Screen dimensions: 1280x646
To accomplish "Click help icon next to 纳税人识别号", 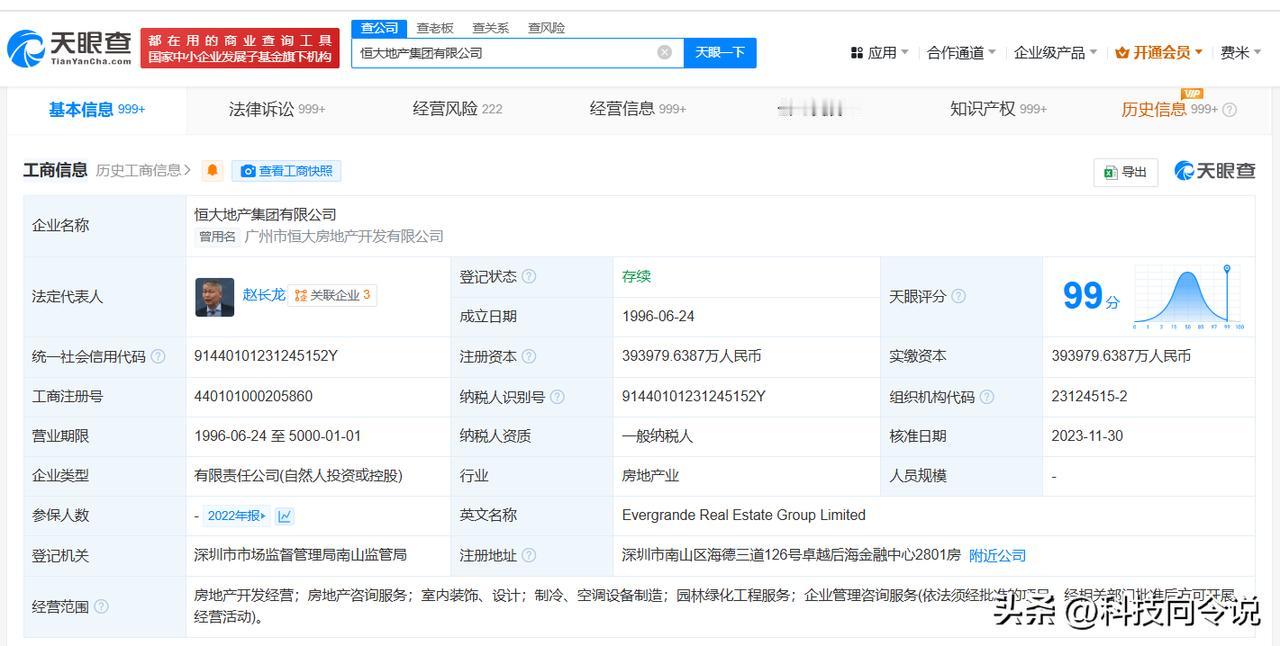I will pos(557,397).
